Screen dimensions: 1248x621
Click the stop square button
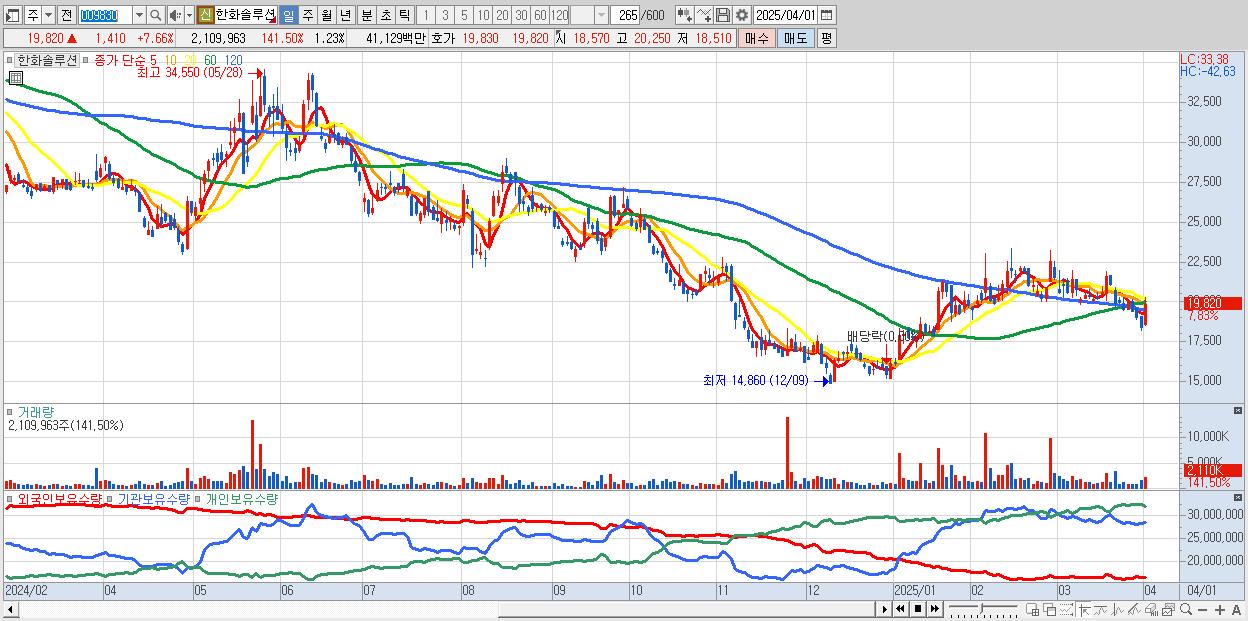click(x=918, y=609)
